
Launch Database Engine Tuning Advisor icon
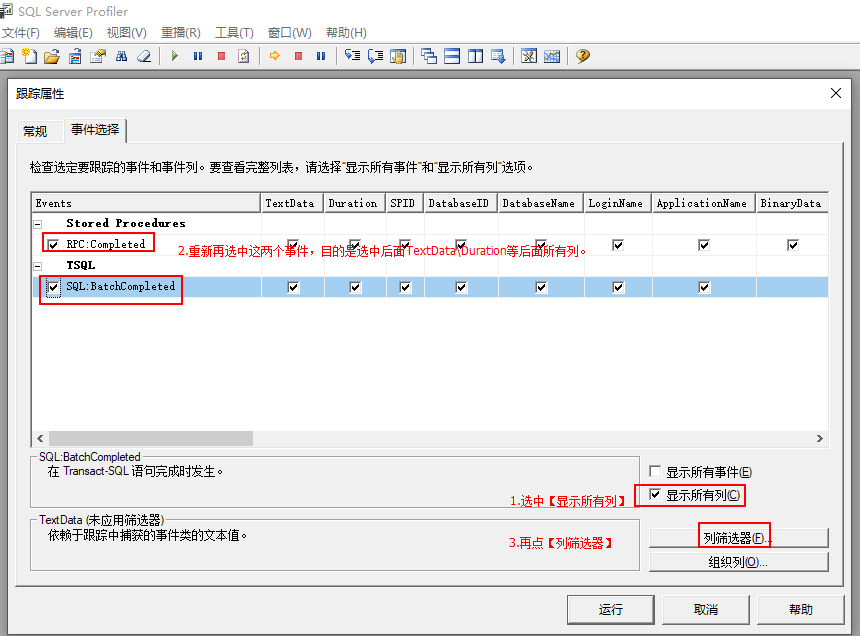[529, 56]
